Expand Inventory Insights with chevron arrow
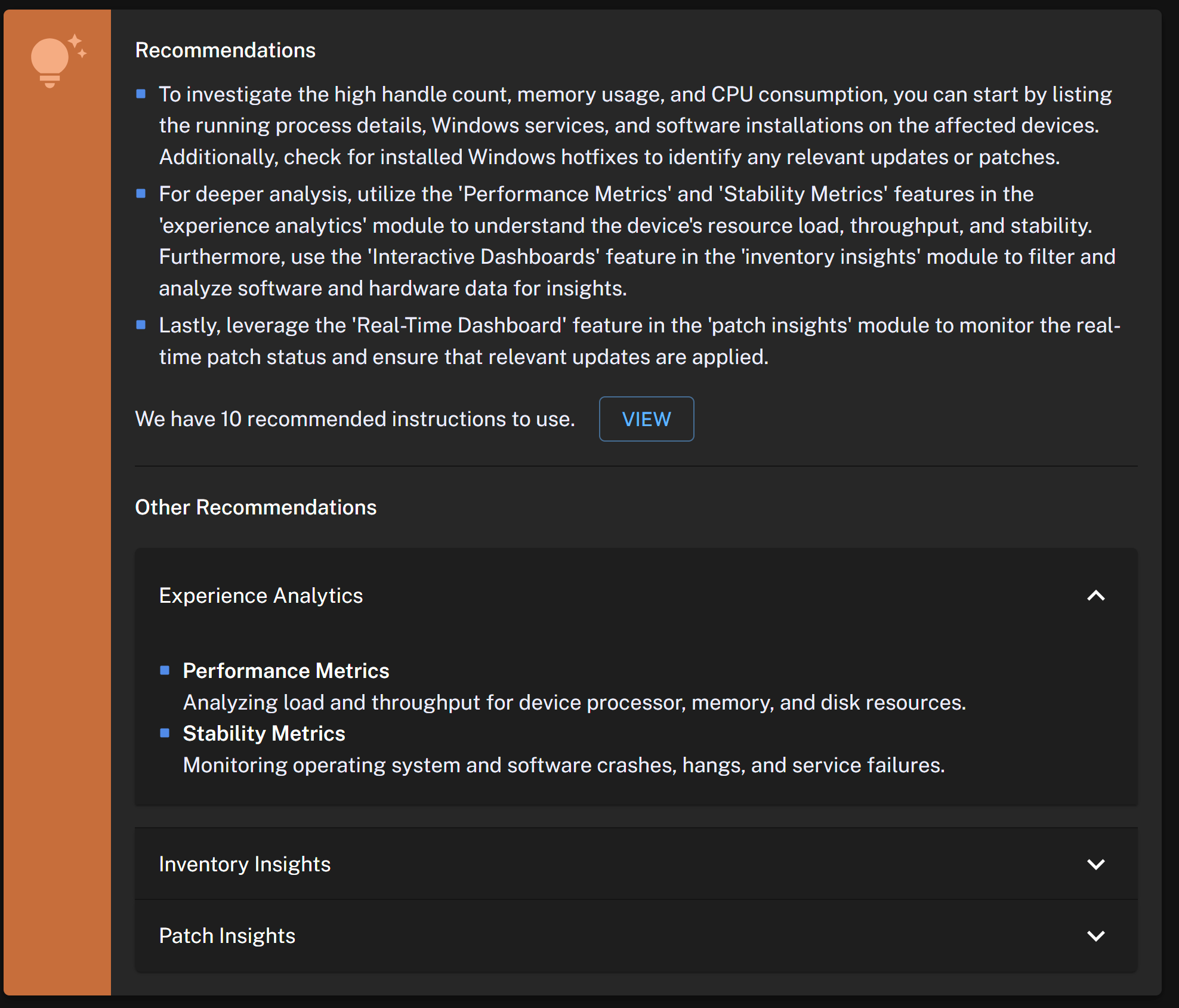 (1095, 864)
